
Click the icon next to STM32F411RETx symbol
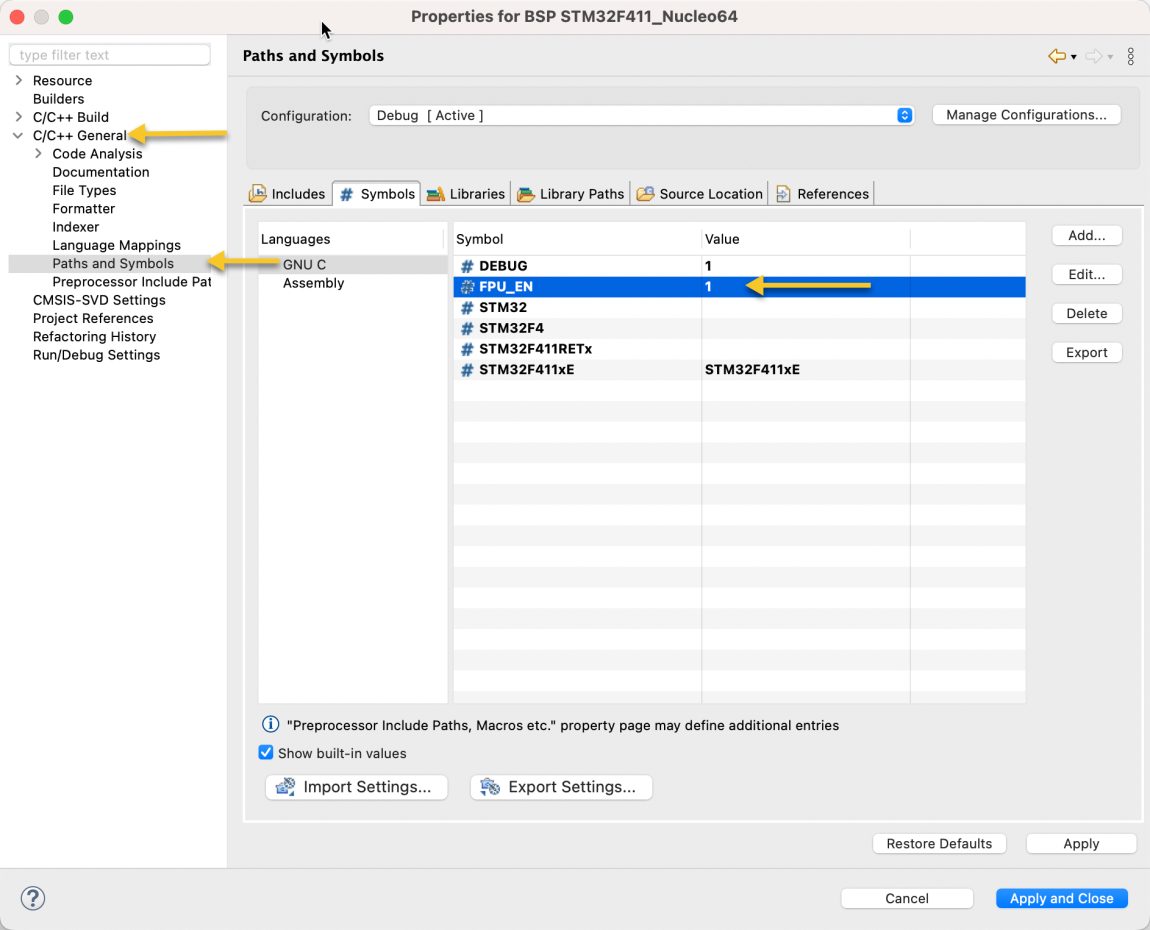[x=466, y=349]
